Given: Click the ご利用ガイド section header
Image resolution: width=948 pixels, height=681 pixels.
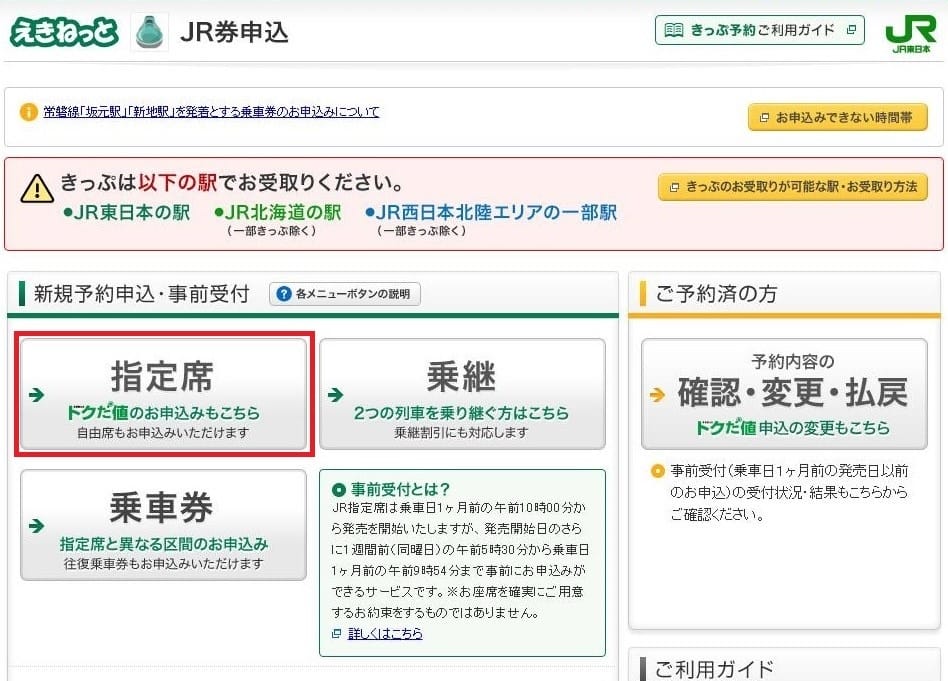Looking at the screenshot, I should 714,669.
